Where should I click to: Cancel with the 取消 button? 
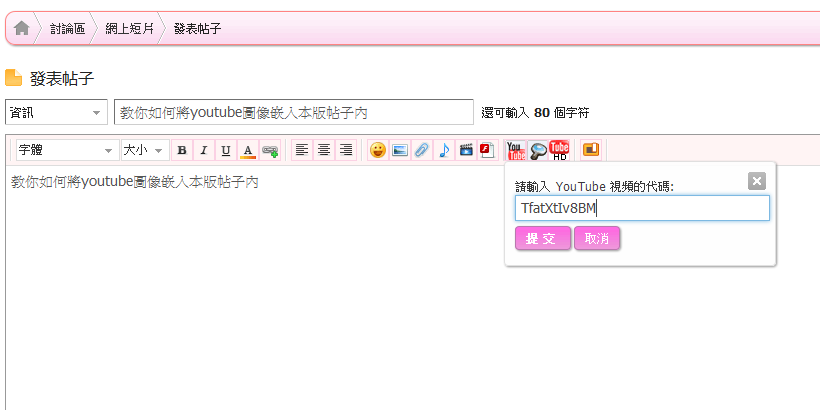(597, 238)
